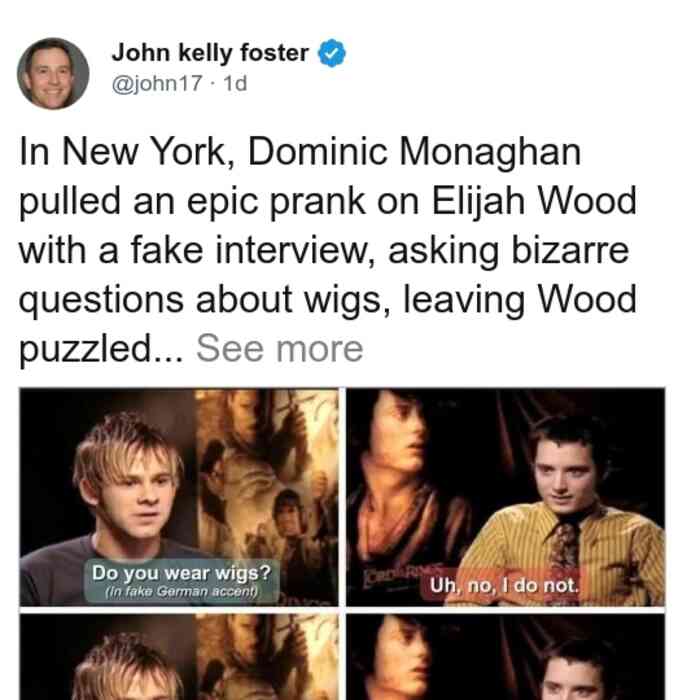Open the 1d post timestamp

[235, 83]
